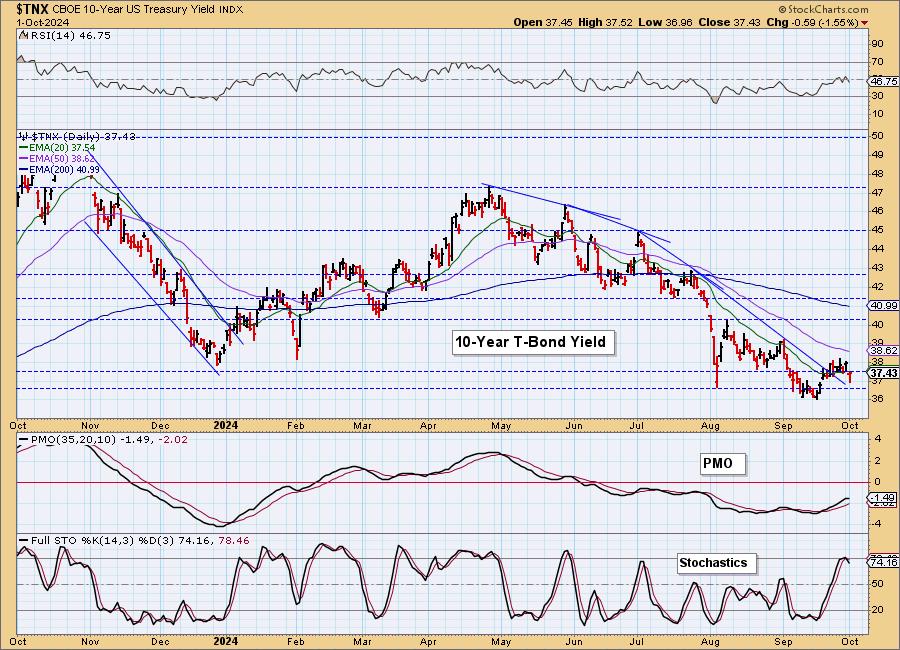Click the PMO axis value tag -1.49

(x=884, y=497)
